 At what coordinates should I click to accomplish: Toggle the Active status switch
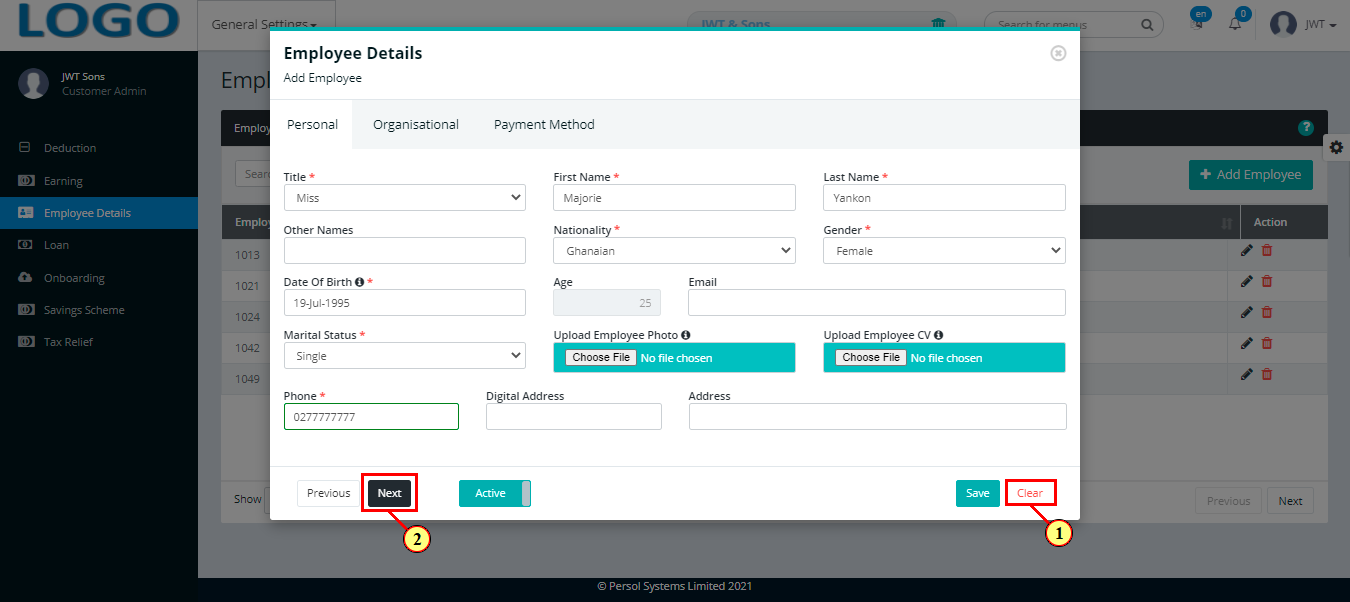tap(495, 493)
